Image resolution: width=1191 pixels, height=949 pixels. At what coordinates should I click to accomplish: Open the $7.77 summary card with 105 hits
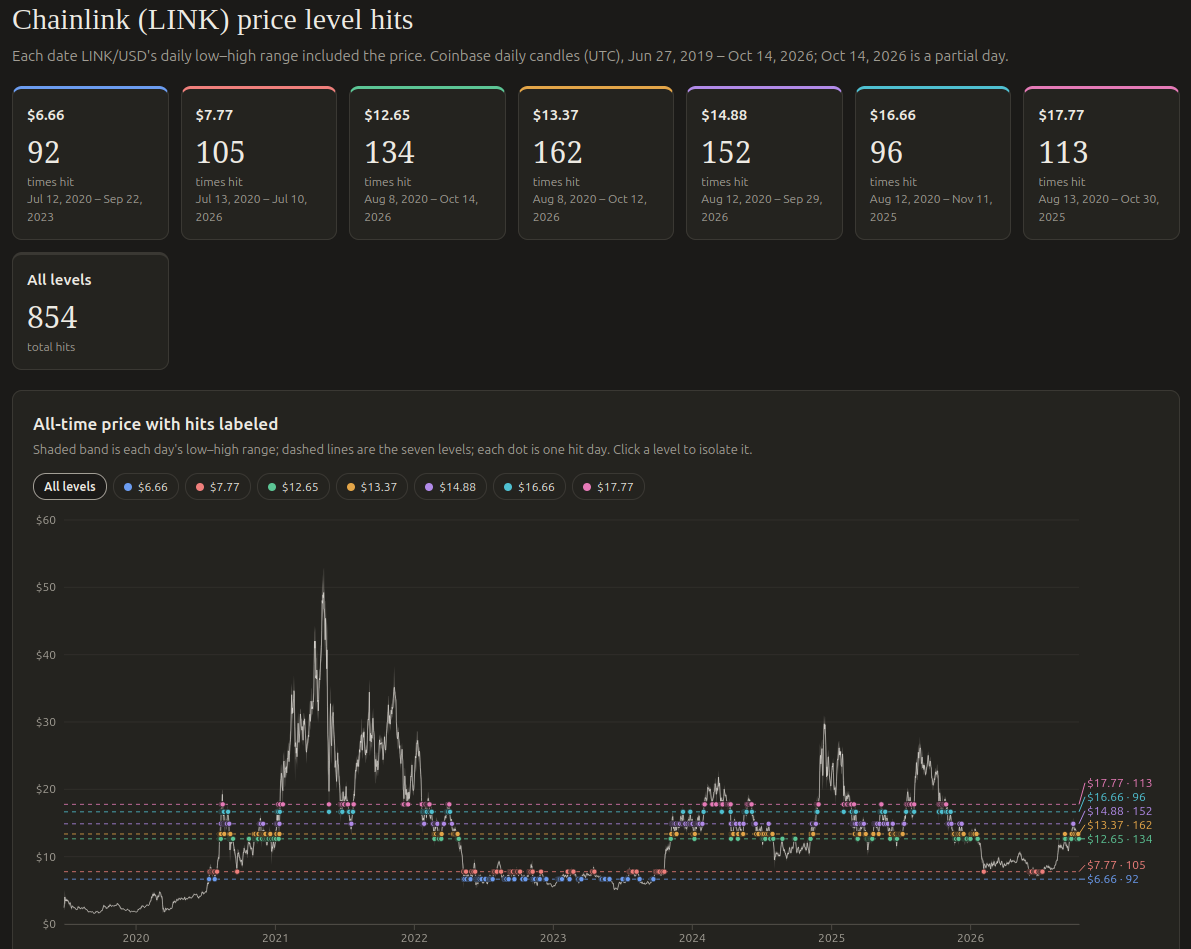259,163
